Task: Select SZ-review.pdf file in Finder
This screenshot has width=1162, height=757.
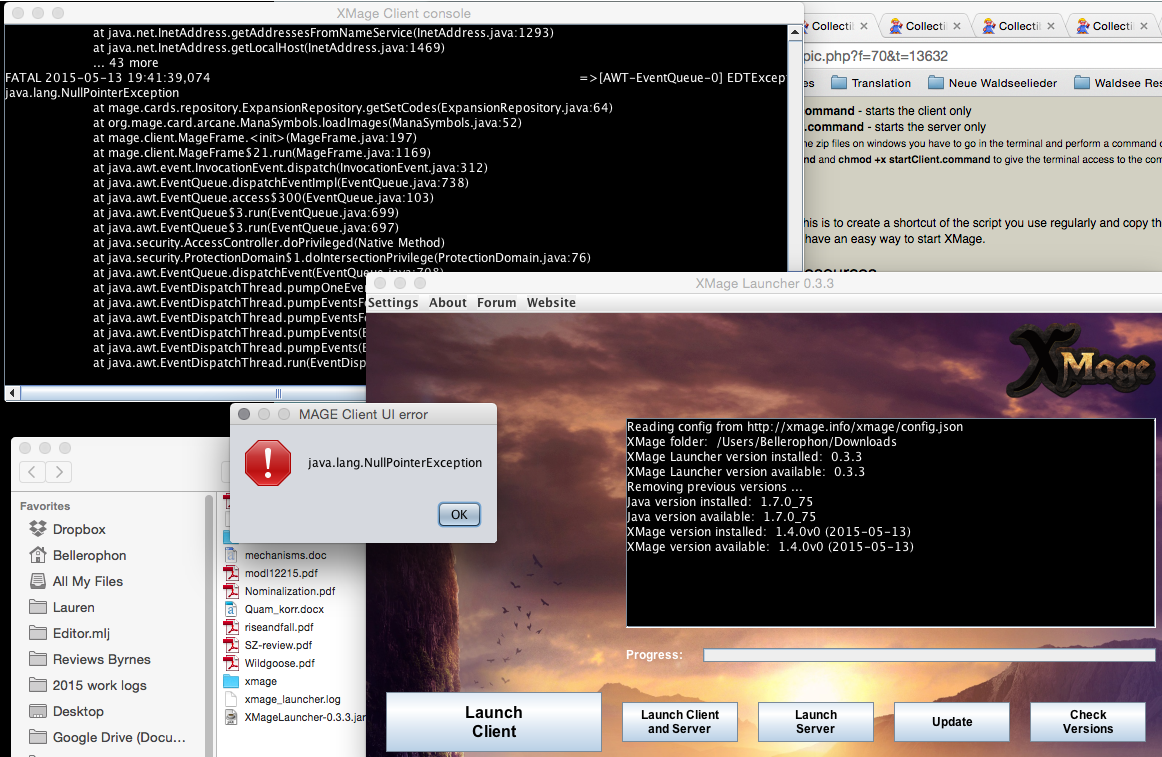Action: coord(268,645)
